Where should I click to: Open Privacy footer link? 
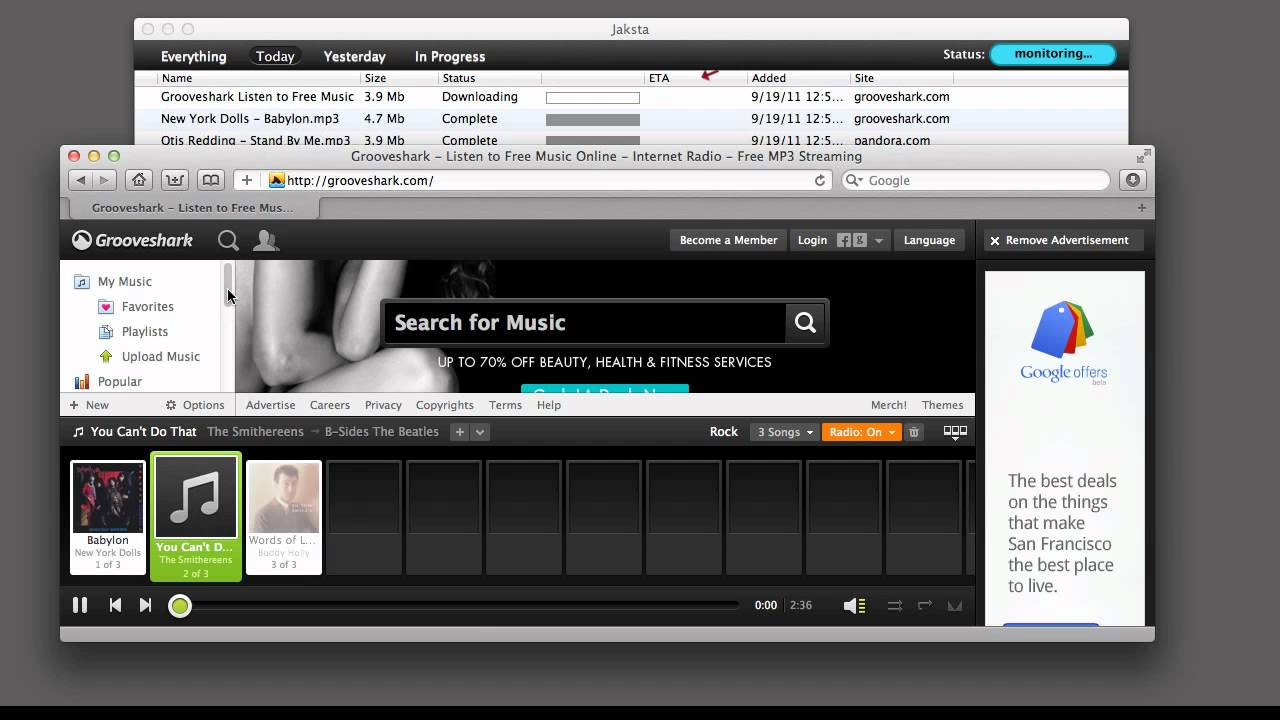click(383, 405)
